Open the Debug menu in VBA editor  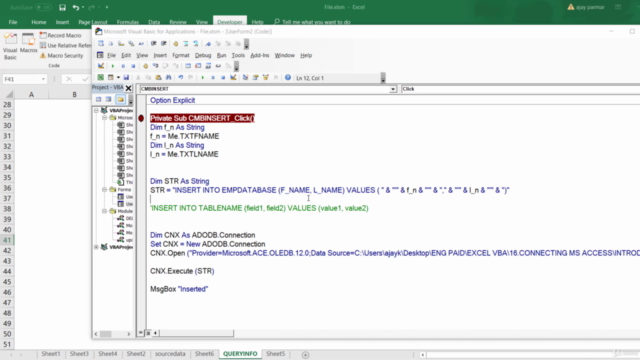pos(203,55)
